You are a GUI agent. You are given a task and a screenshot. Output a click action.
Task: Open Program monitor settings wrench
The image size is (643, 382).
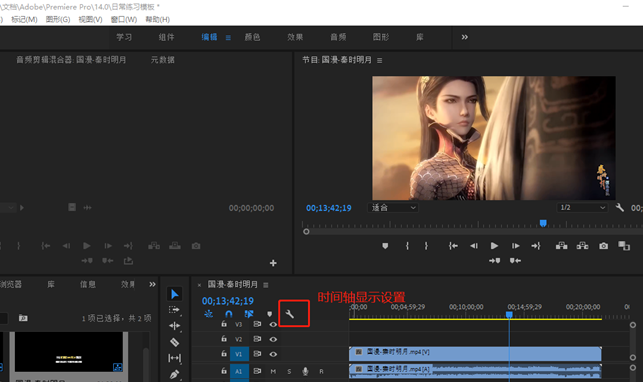pyautogui.click(x=620, y=207)
